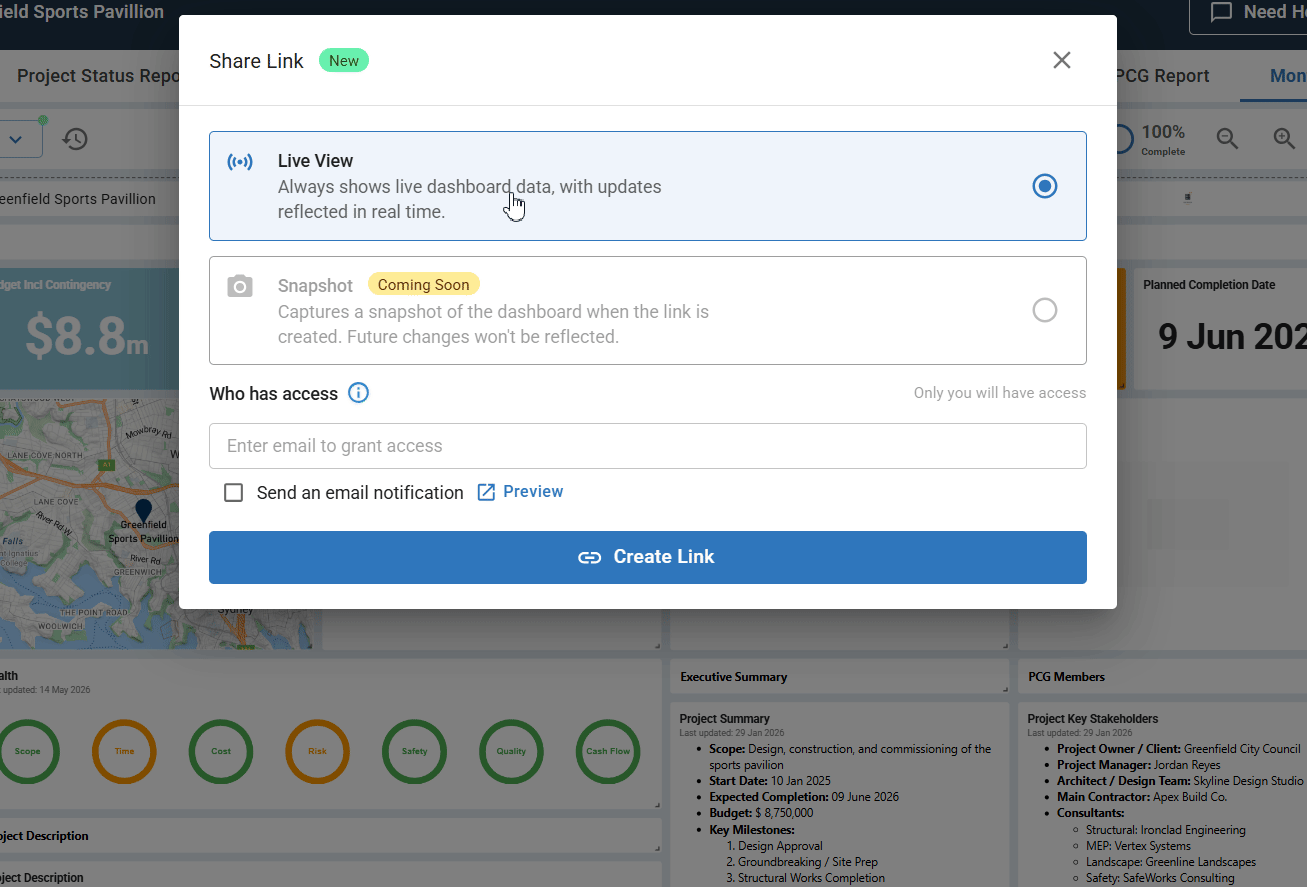The height and width of the screenshot is (887, 1307).
Task: Click the Preview external-link icon
Action: point(486,492)
